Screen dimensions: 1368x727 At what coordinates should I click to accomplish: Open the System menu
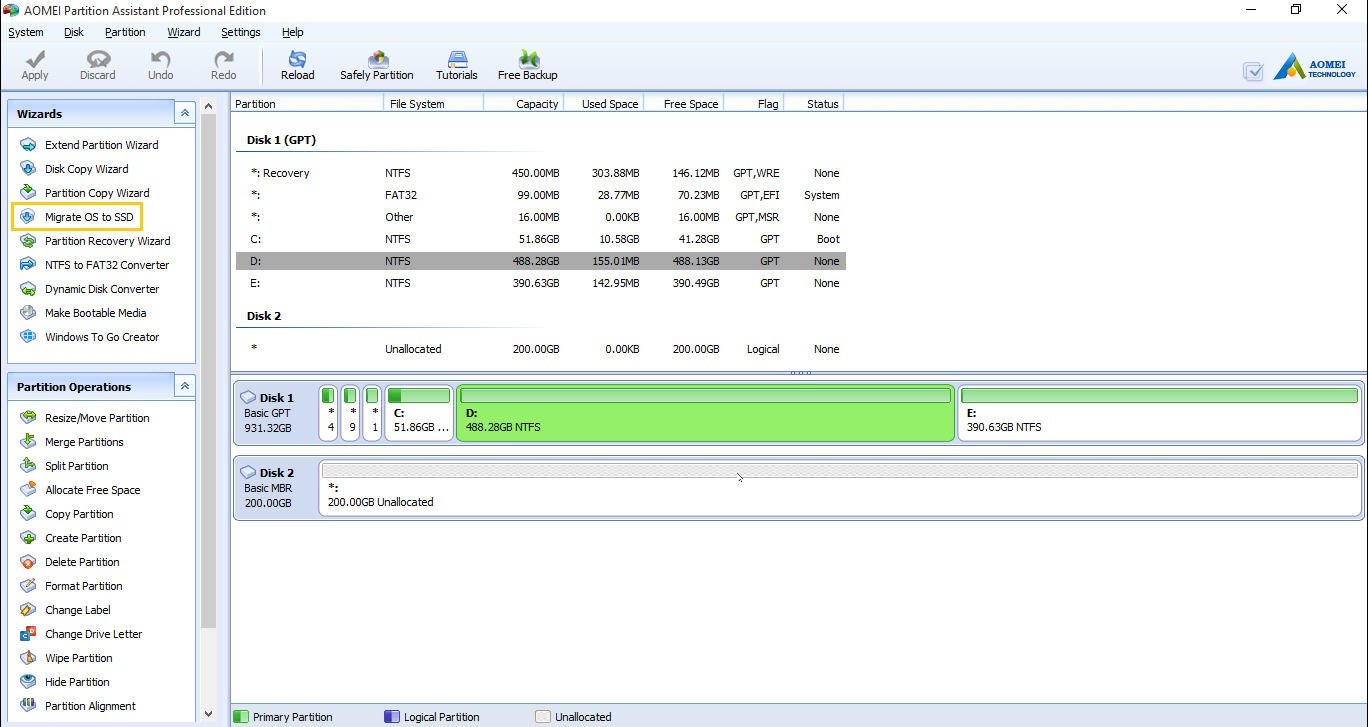pos(25,32)
